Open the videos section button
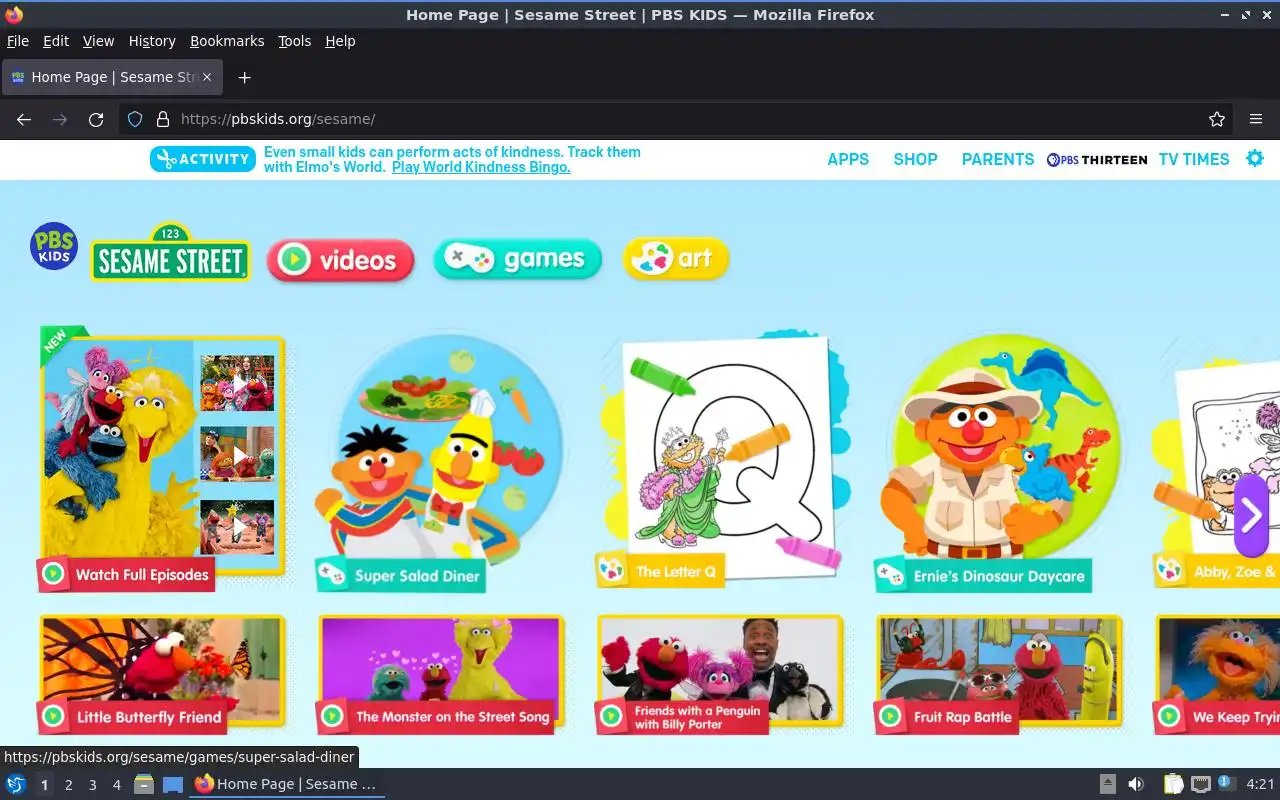Image resolution: width=1280 pixels, height=800 pixels. (341, 260)
